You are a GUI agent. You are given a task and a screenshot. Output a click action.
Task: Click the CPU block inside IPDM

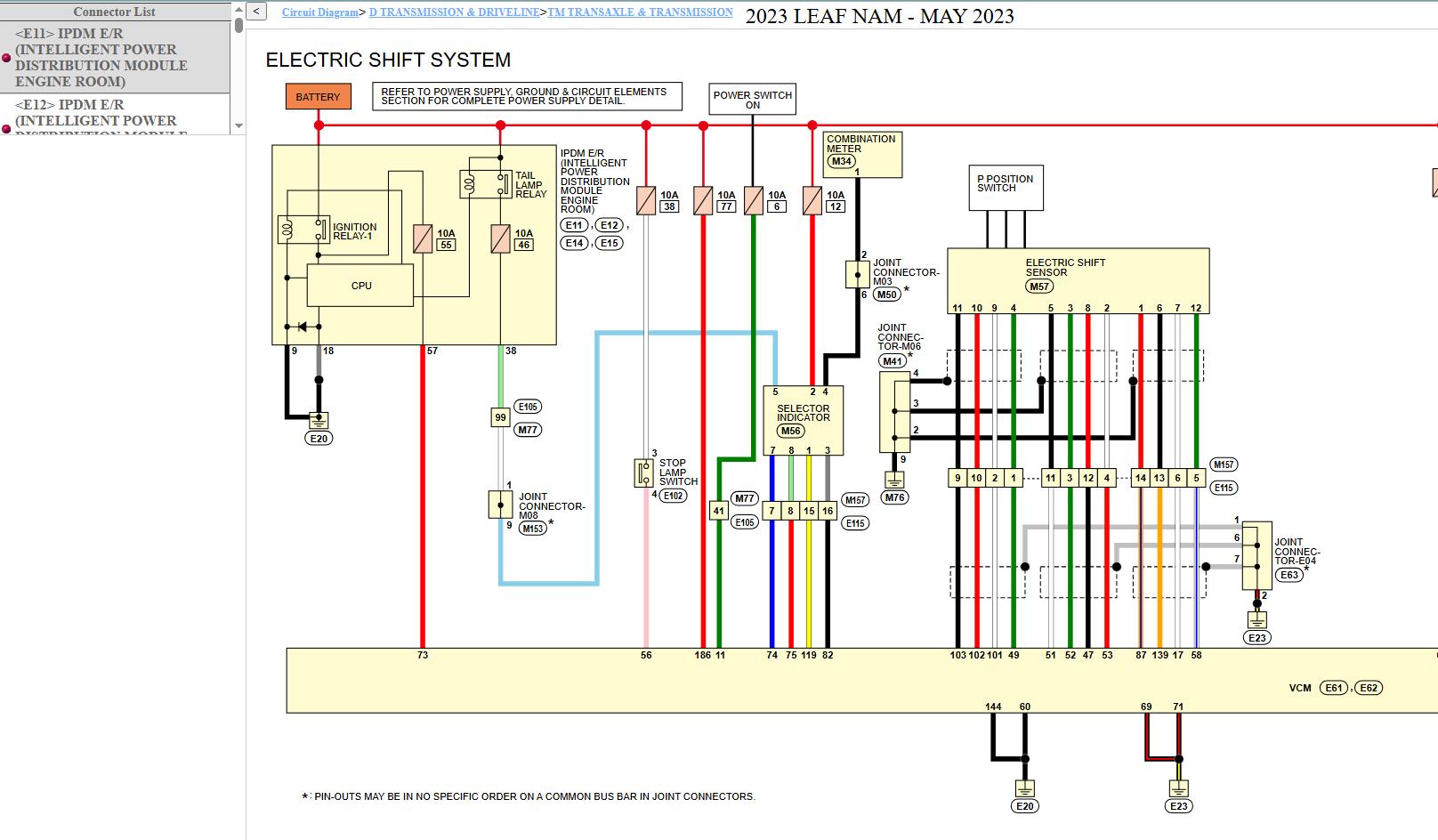pyautogui.click(x=360, y=286)
